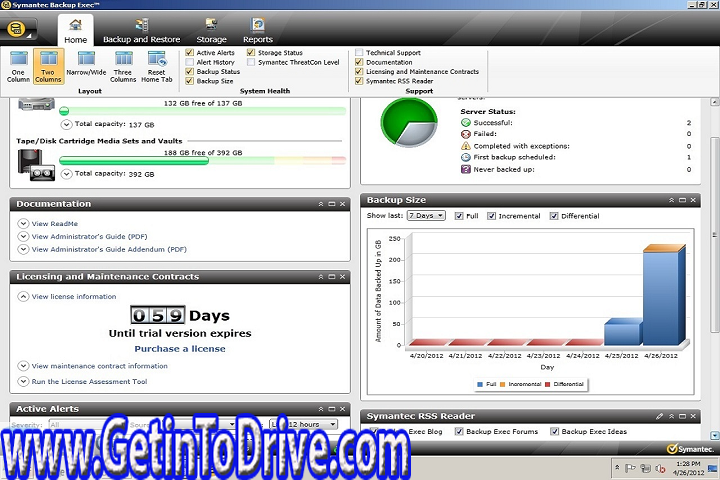The height and width of the screenshot is (480, 720).
Task: Open the Reports tab
Action: (258, 31)
